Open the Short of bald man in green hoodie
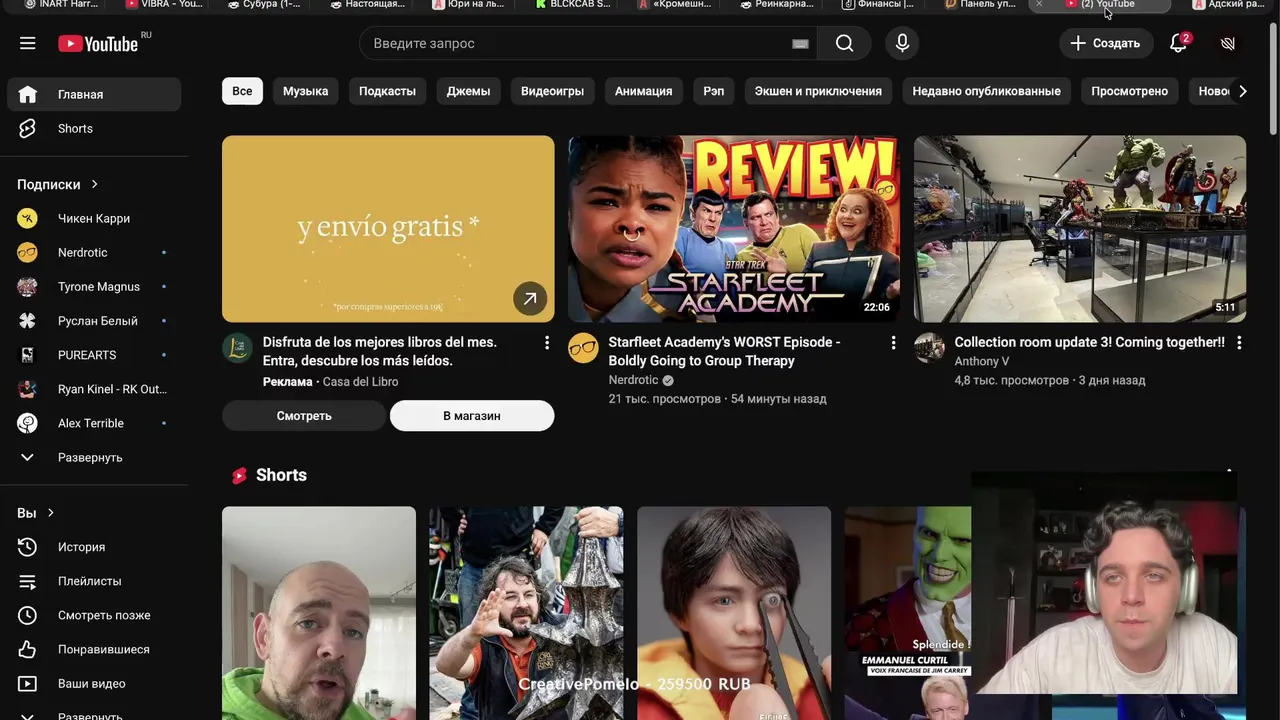 tap(319, 613)
